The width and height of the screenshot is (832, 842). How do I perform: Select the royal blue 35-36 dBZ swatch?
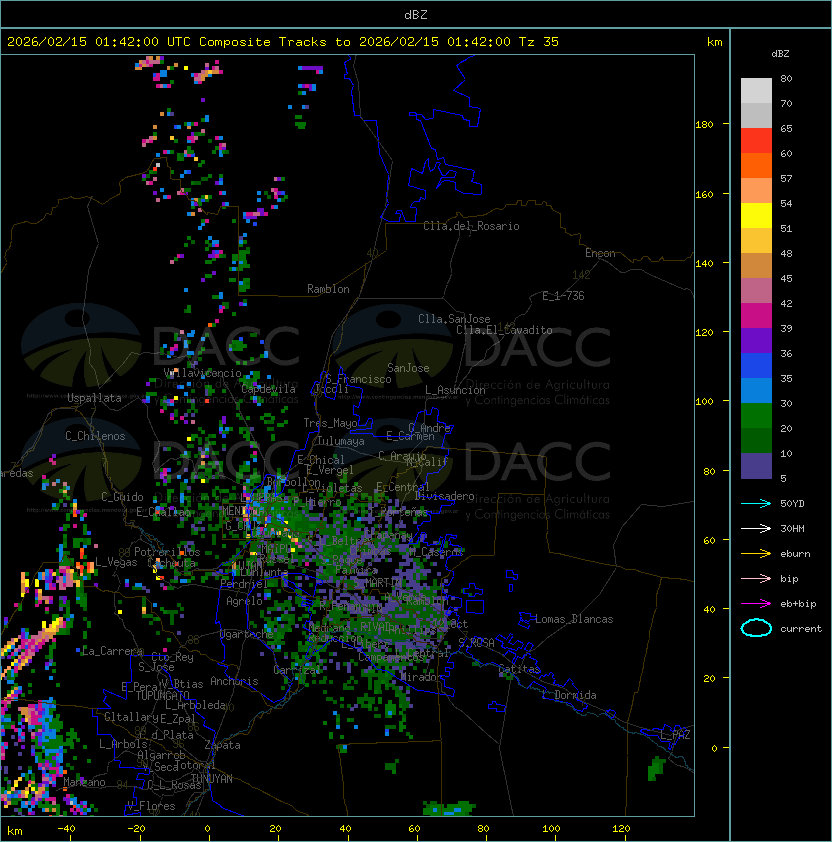coord(756,365)
